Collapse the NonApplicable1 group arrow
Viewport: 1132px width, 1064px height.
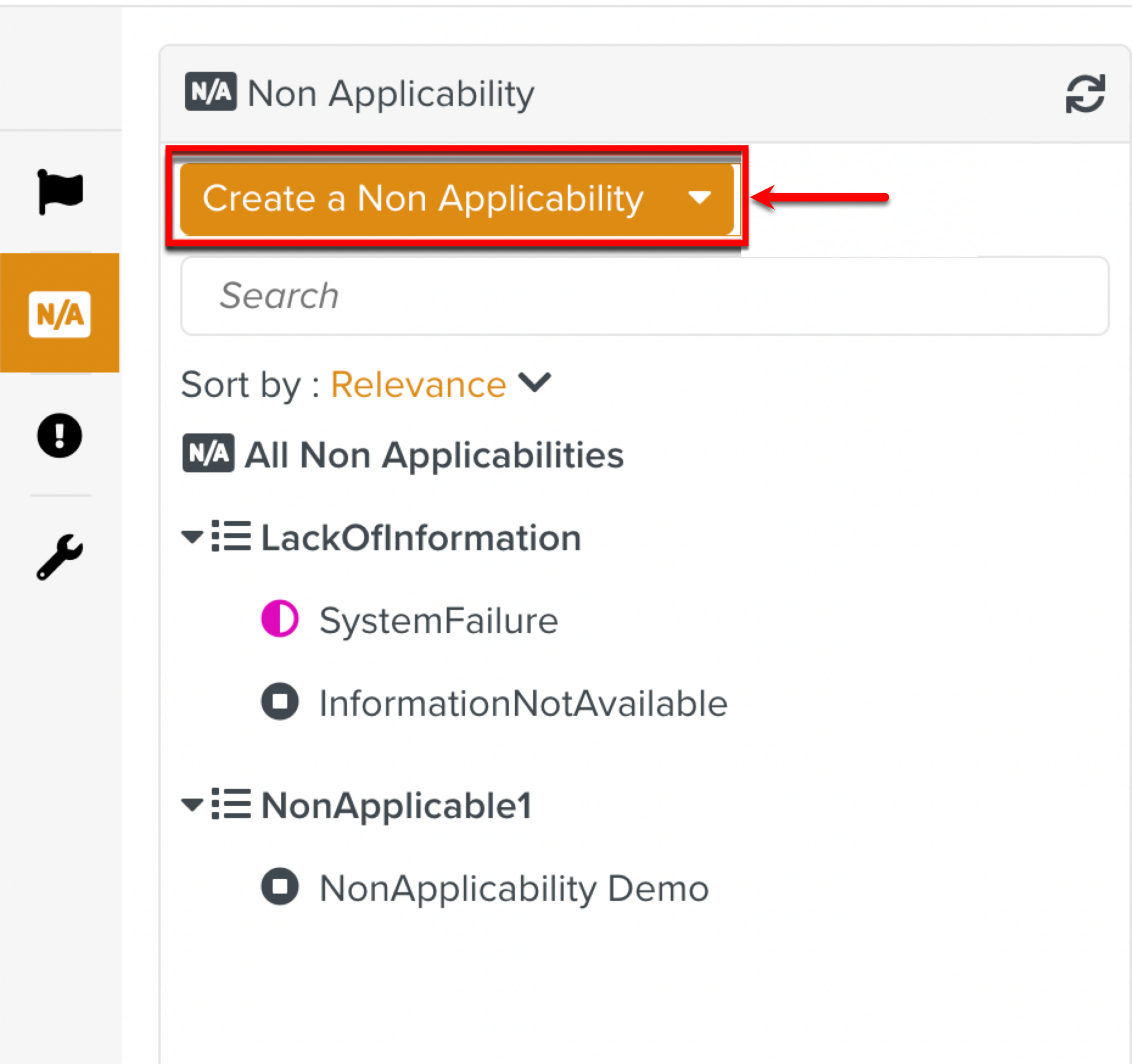point(192,804)
